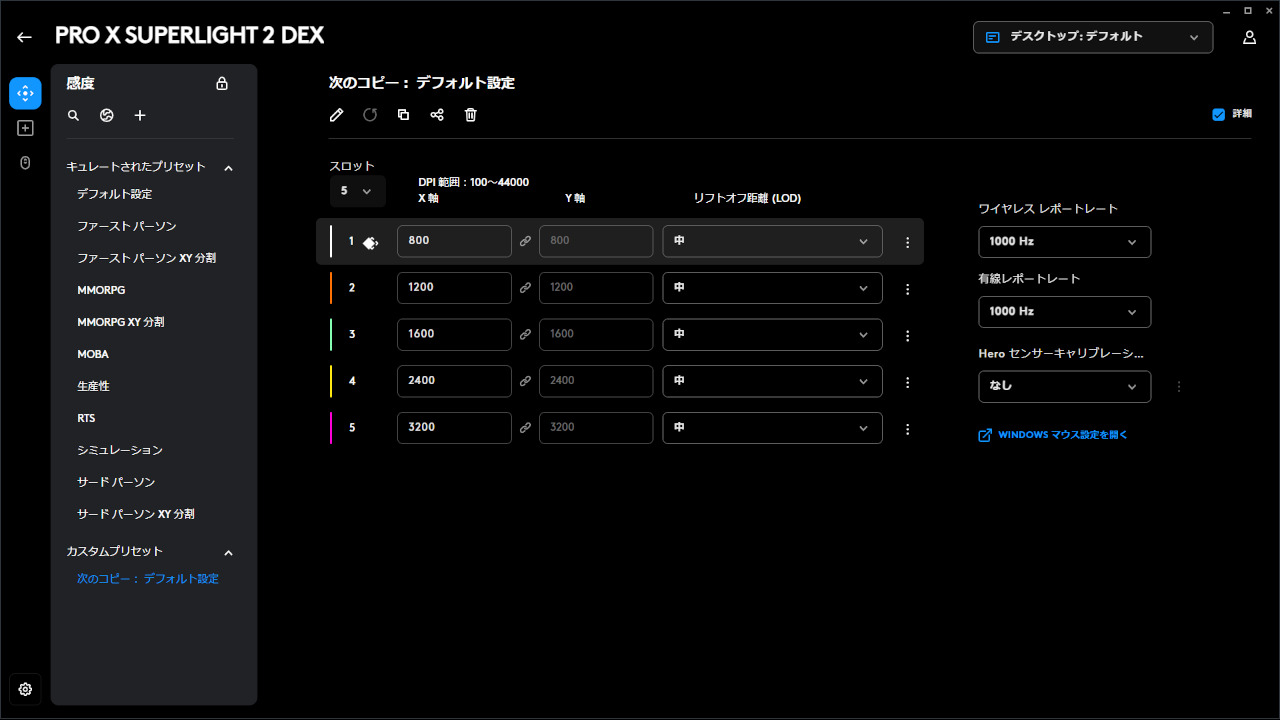Duplicate the preset with copy icon

click(403, 115)
